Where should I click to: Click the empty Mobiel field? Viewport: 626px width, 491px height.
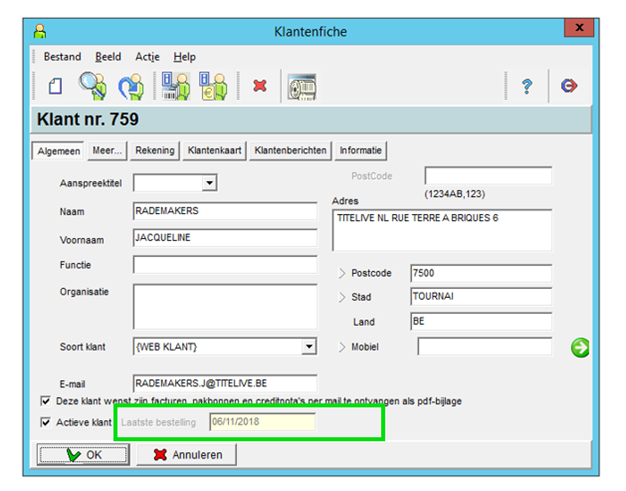coord(485,346)
